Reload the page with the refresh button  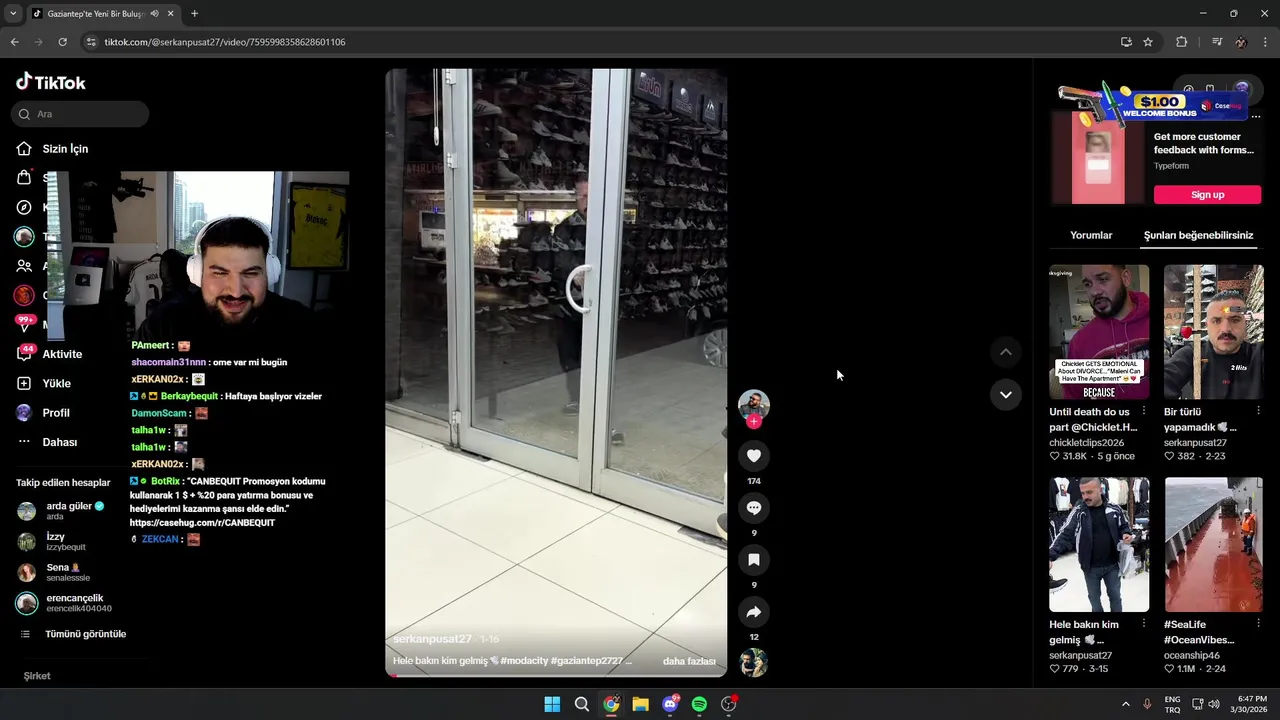pyautogui.click(x=62, y=42)
